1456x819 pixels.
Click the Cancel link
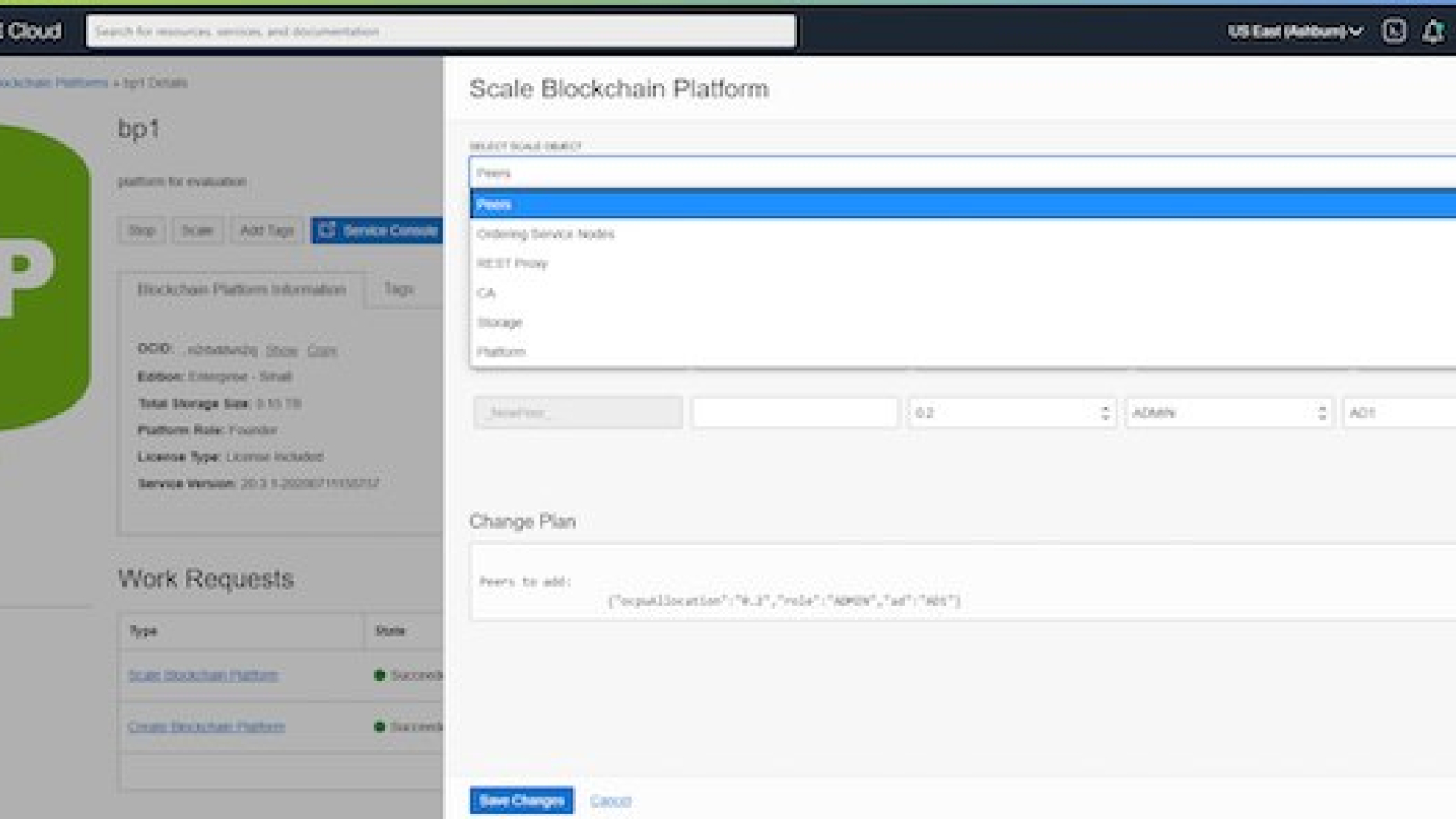tap(610, 801)
